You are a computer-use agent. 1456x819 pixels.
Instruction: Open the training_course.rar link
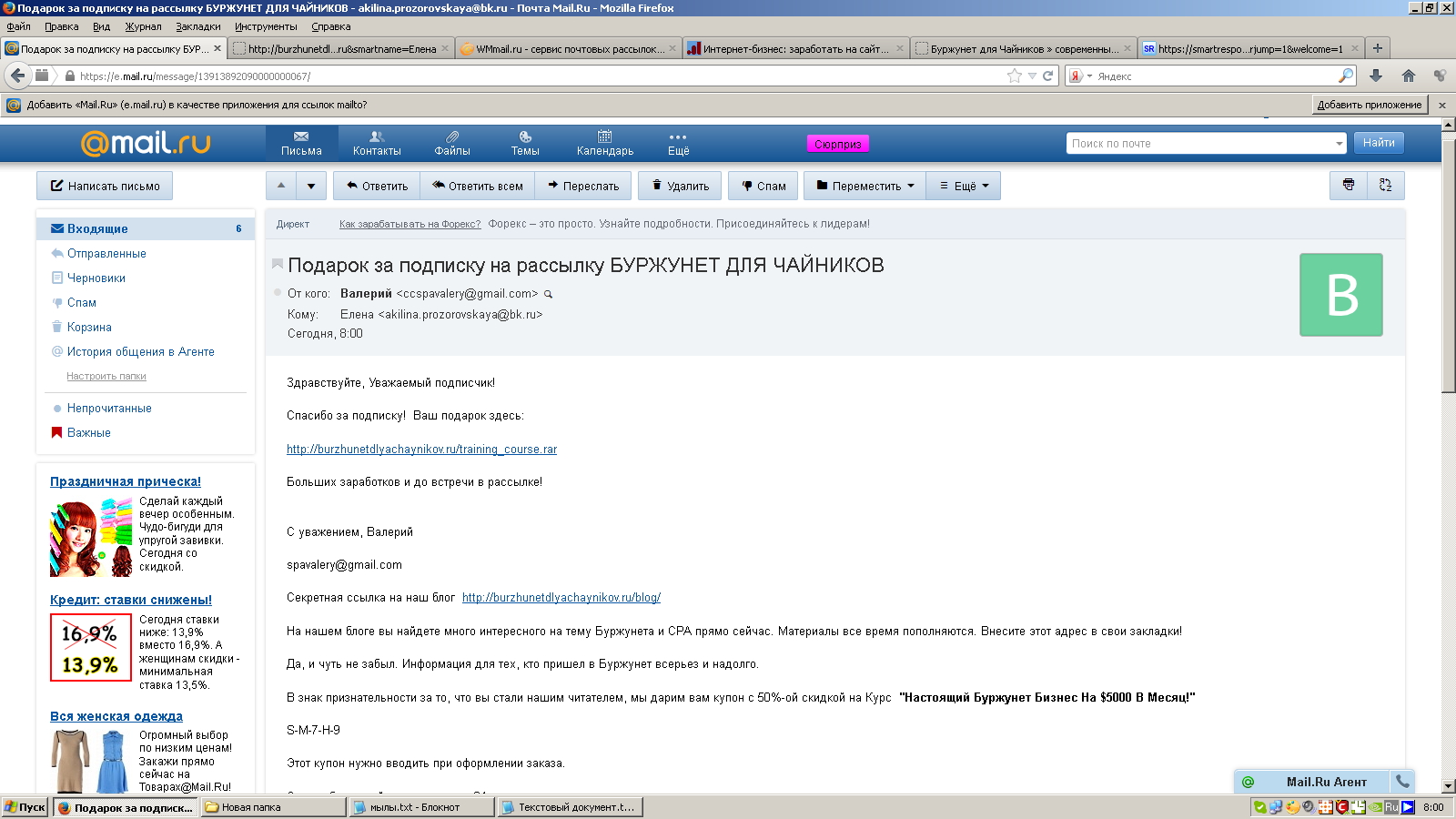click(x=421, y=449)
